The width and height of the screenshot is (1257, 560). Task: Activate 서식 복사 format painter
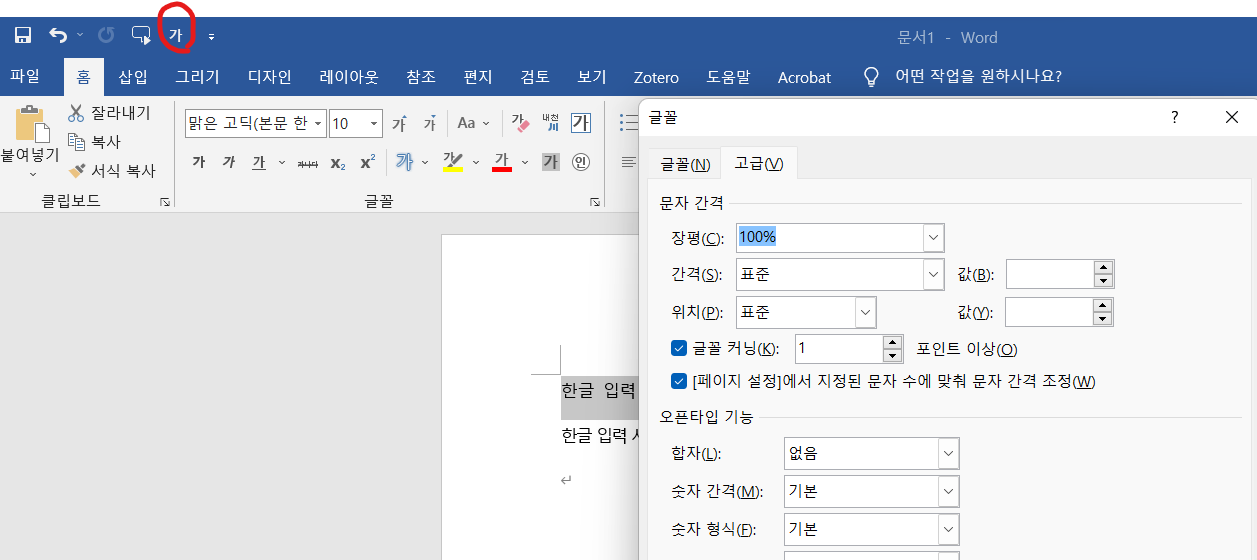pos(111,171)
